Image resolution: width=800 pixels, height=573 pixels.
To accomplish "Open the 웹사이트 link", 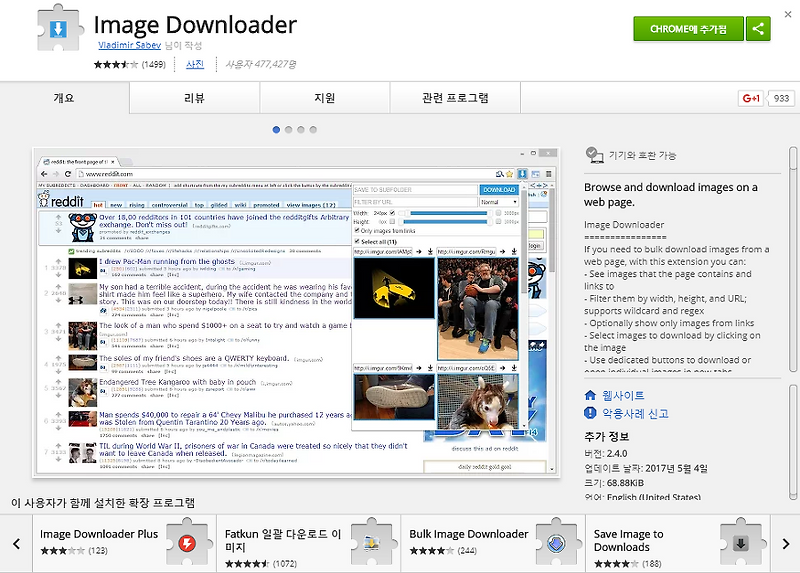I will [623, 395].
